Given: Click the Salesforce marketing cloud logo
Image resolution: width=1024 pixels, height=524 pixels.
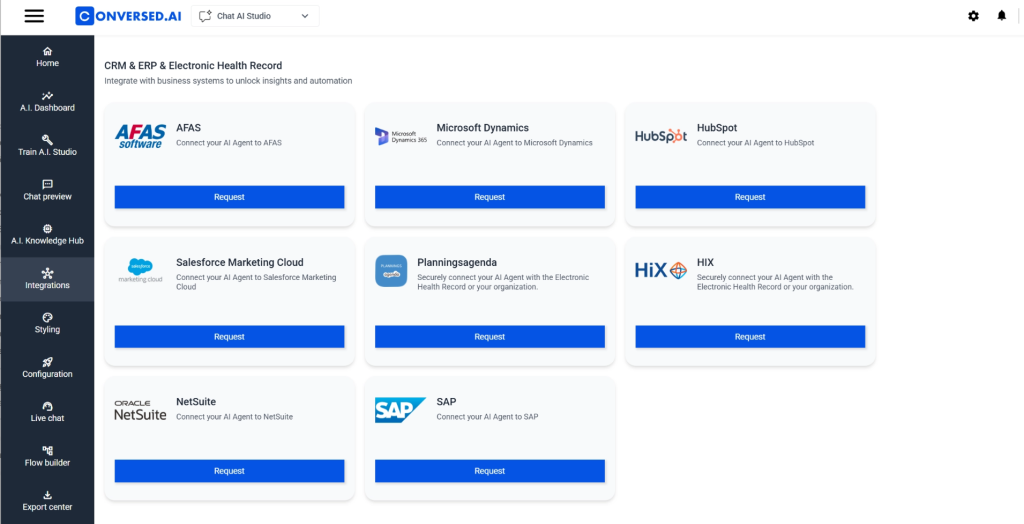Looking at the screenshot, I should (140, 270).
